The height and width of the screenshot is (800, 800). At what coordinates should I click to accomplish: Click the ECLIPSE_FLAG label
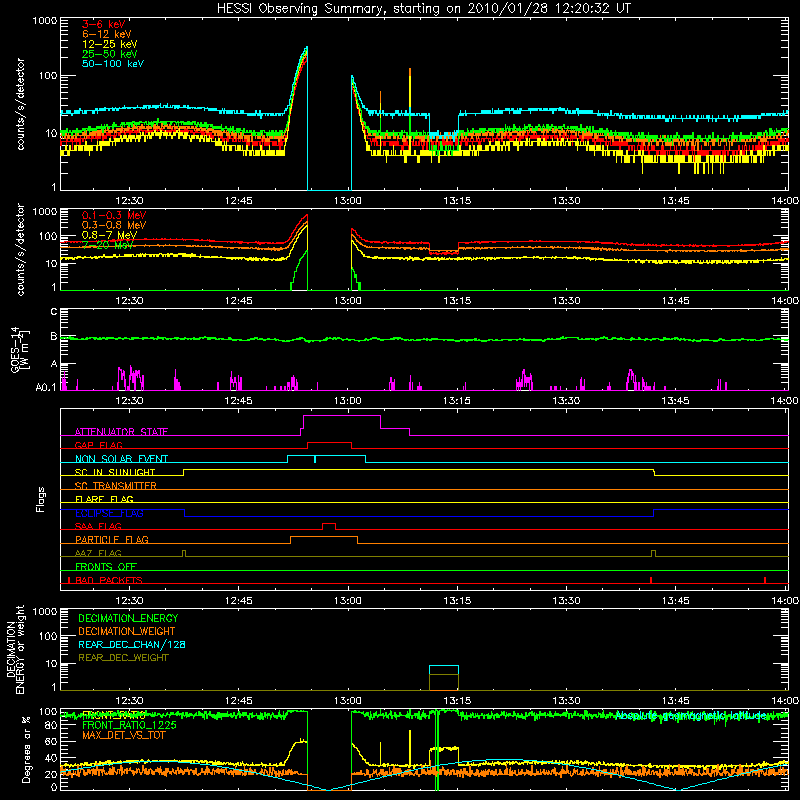[109, 513]
